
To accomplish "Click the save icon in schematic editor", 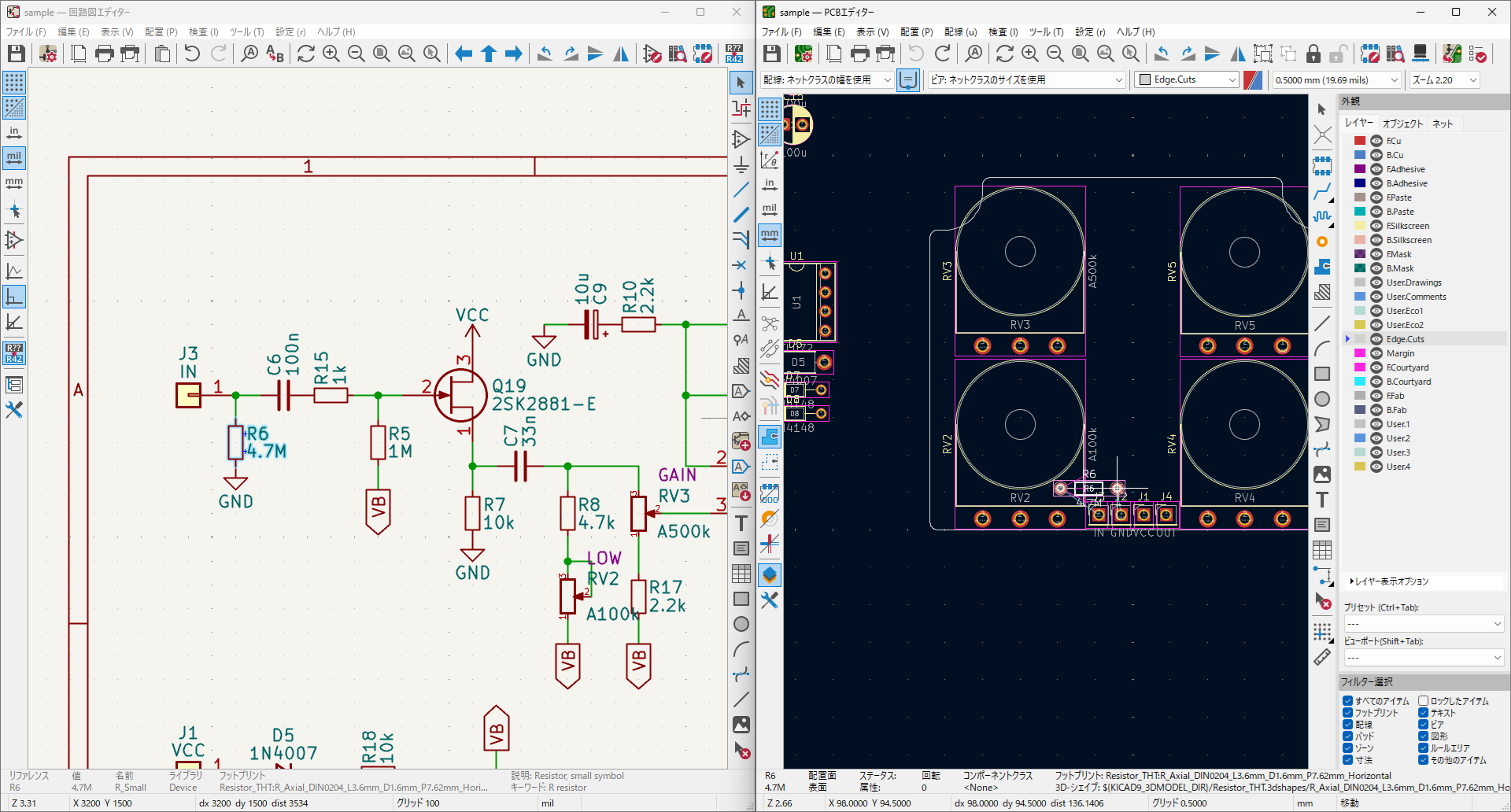I will (17, 54).
